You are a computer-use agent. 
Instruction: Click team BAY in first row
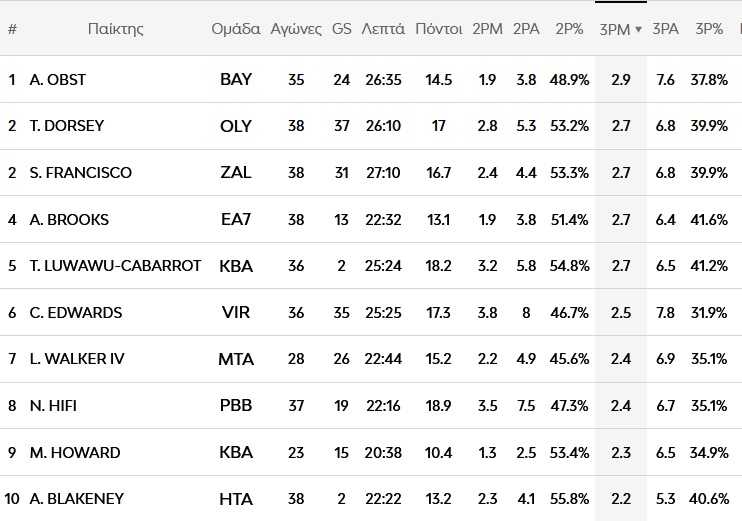pyautogui.click(x=236, y=80)
